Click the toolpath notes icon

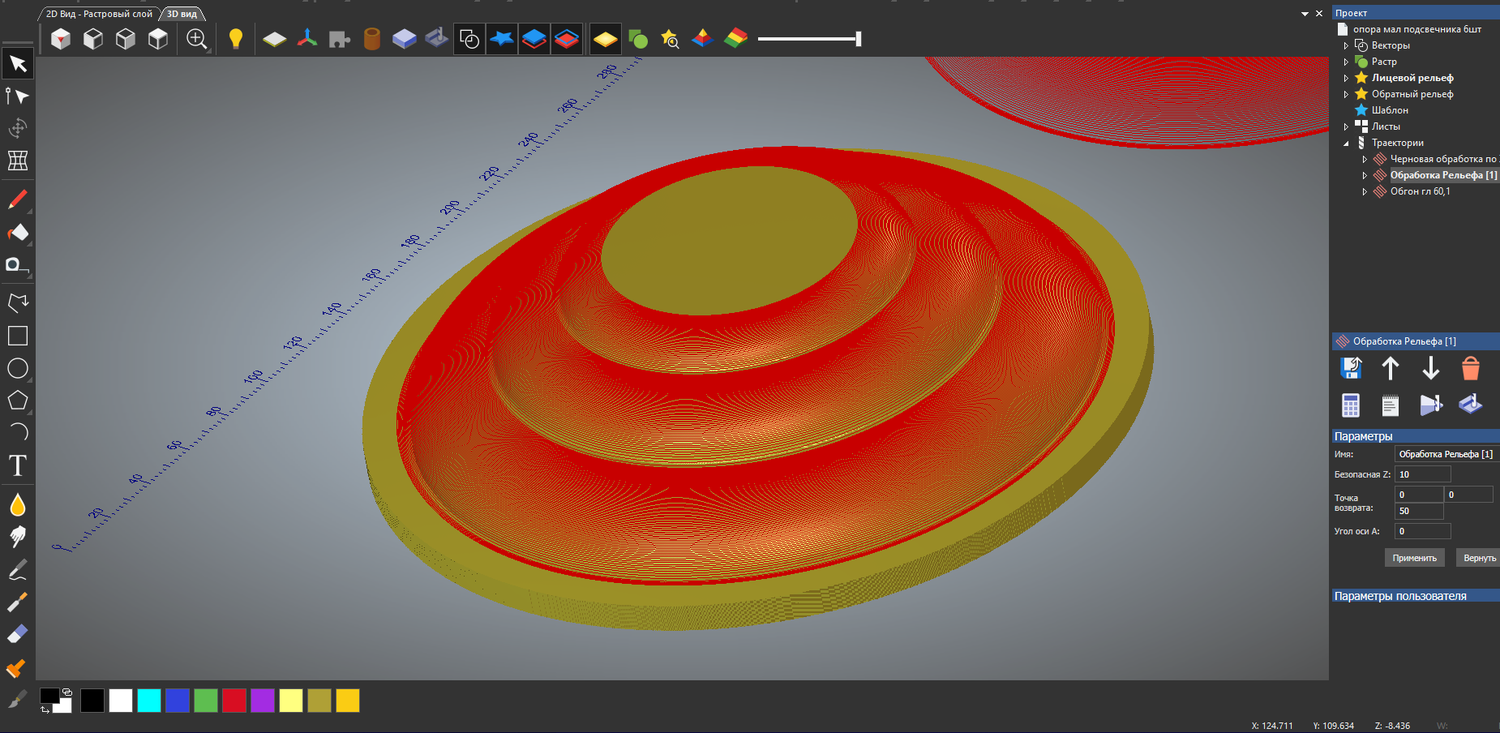click(1390, 404)
